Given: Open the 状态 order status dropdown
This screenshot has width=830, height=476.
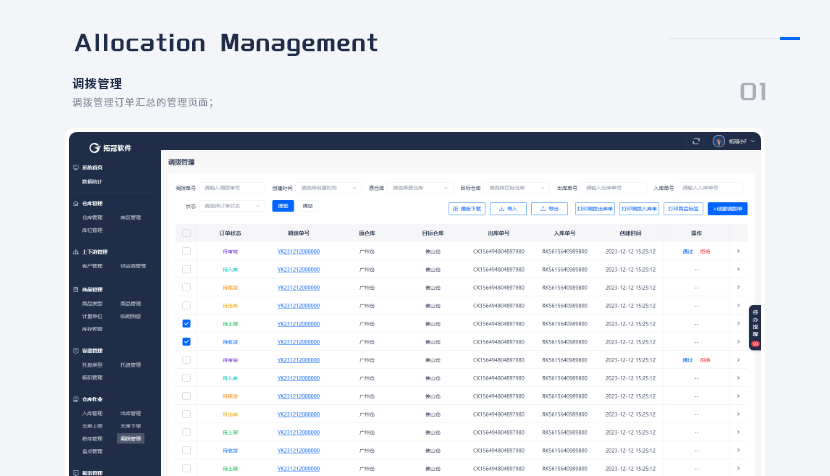Looking at the screenshot, I should [x=233, y=206].
